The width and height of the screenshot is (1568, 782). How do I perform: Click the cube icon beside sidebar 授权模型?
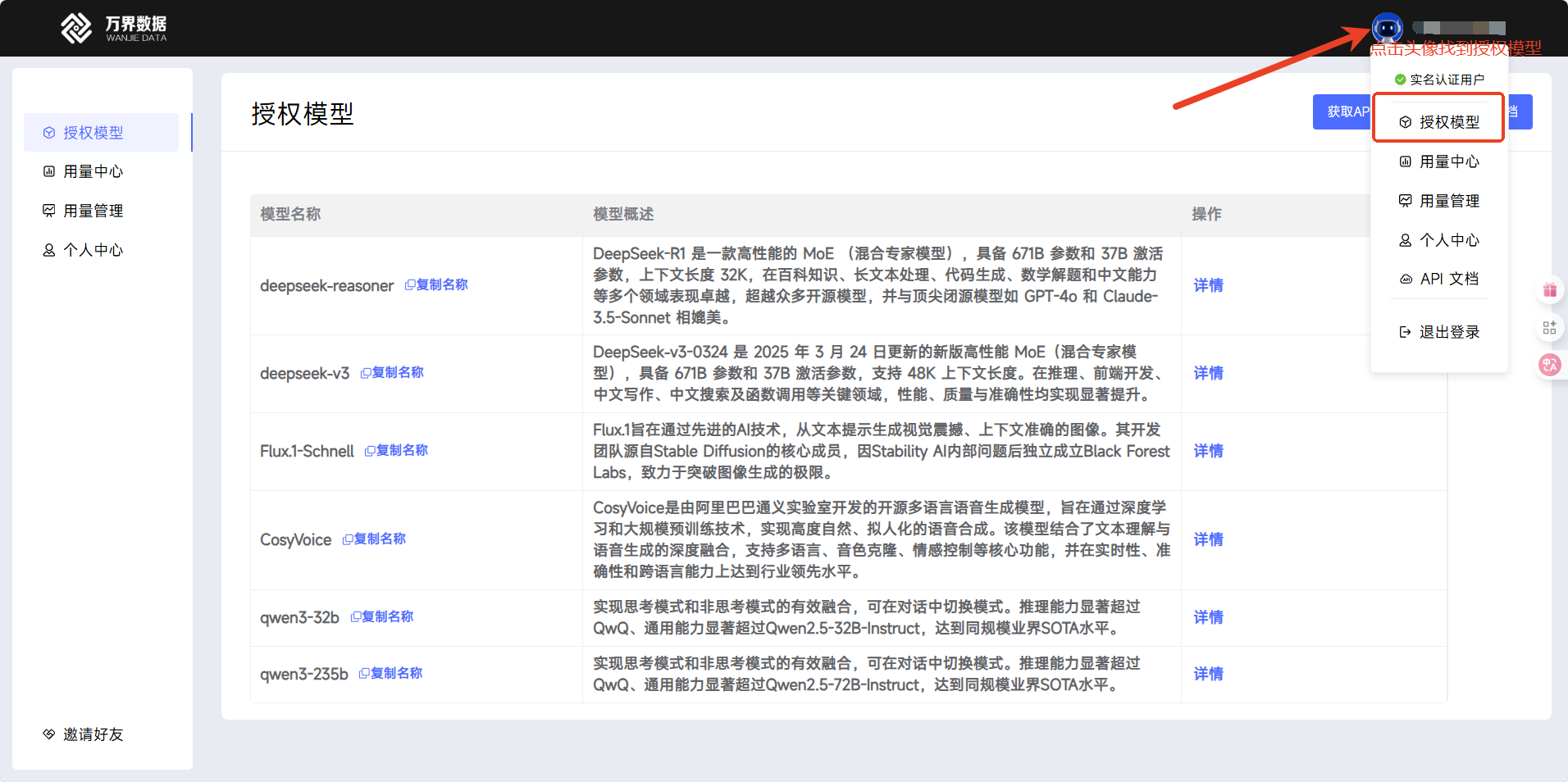tap(49, 133)
